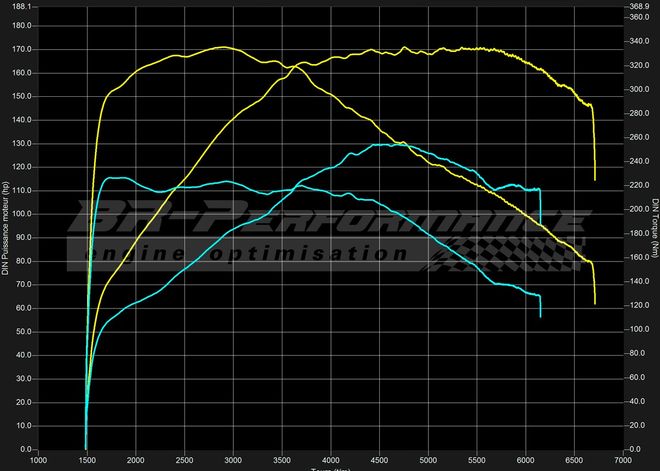This screenshot has height=471, width=660.
Task: Click the 100.0 label on left axis
Action: pos(21,214)
